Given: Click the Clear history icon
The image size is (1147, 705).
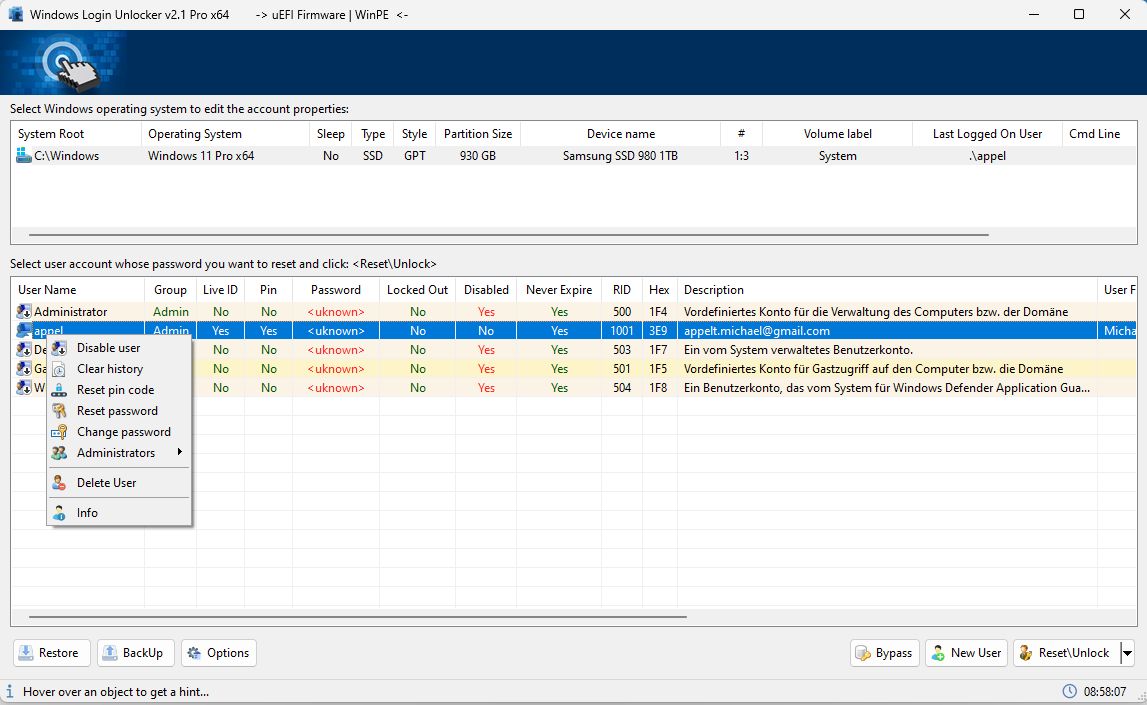Looking at the screenshot, I should click(59, 369).
